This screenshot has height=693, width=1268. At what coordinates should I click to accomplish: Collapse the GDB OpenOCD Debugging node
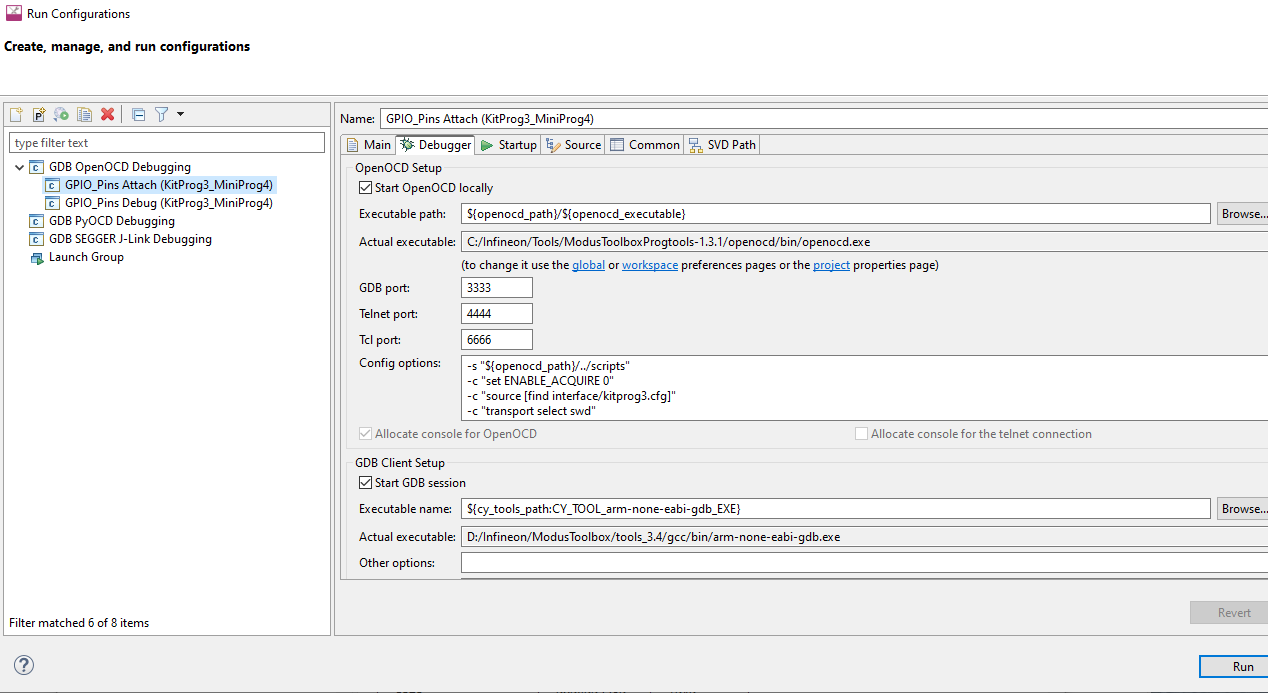coord(19,167)
